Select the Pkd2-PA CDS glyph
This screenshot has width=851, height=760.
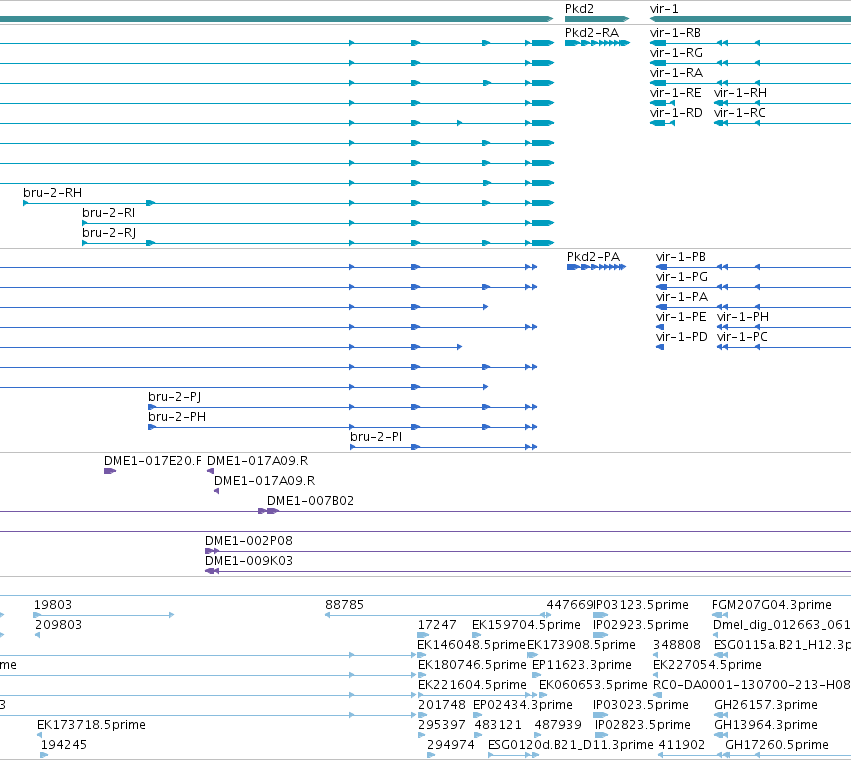pos(596,267)
